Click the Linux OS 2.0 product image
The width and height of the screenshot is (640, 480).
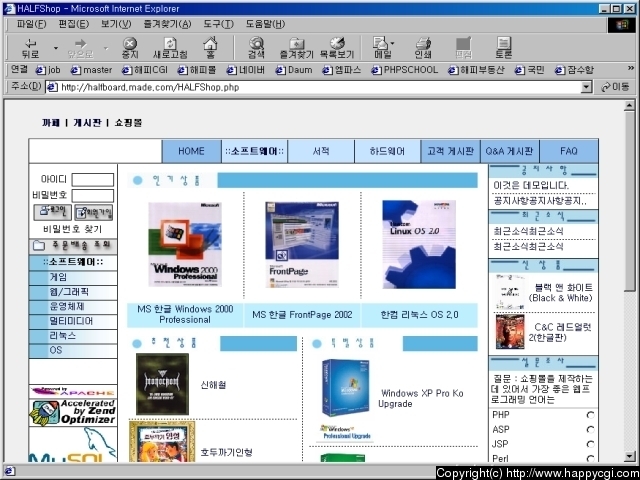pos(419,244)
